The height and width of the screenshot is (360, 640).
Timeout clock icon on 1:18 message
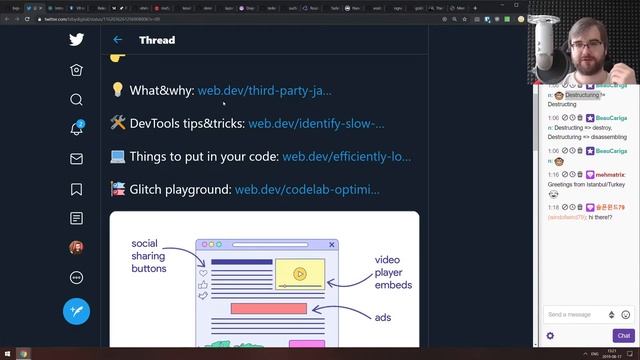(572, 207)
